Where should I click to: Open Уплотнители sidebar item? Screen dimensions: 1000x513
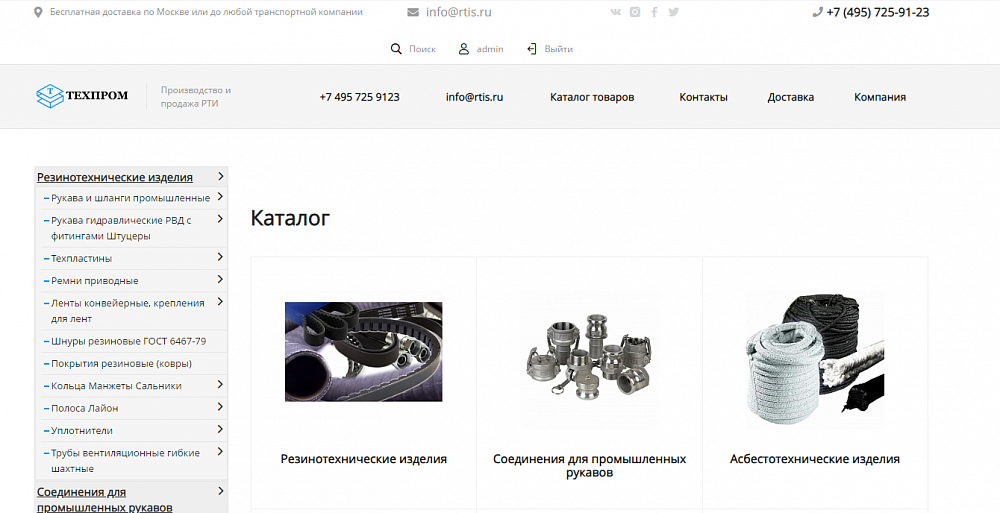click(82, 431)
